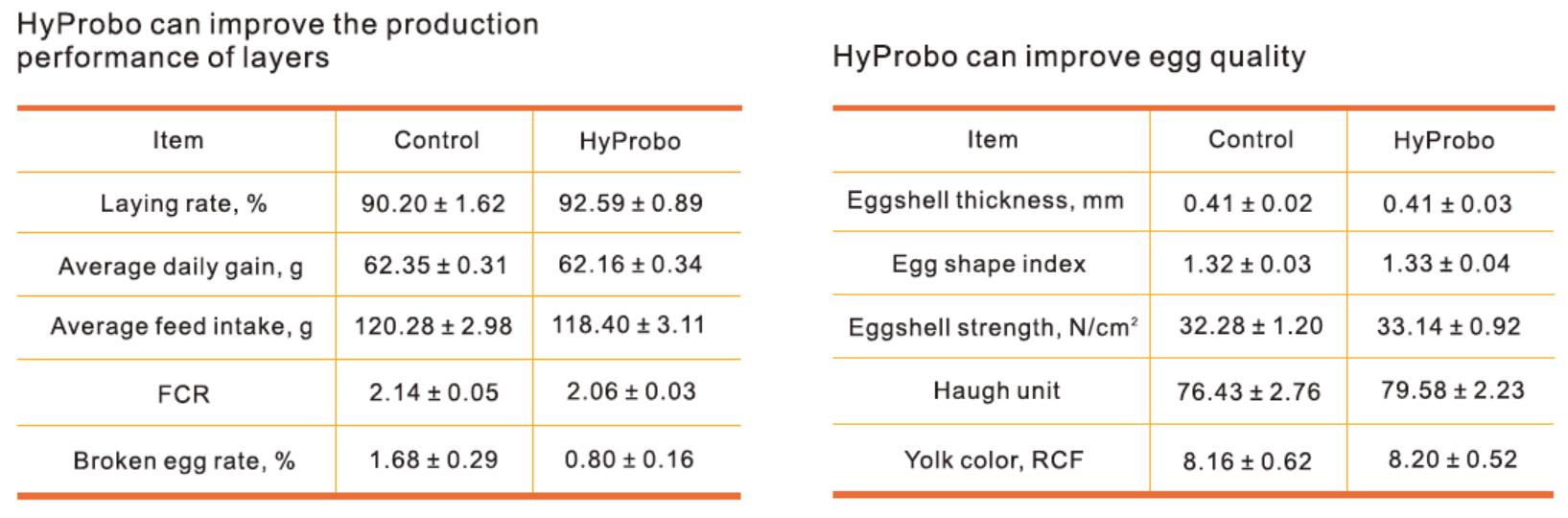1568x518 pixels.
Task: Click the 120.28 ± 2.98 feed intake value
Action: pyautogui.click(x=433, y=326)
